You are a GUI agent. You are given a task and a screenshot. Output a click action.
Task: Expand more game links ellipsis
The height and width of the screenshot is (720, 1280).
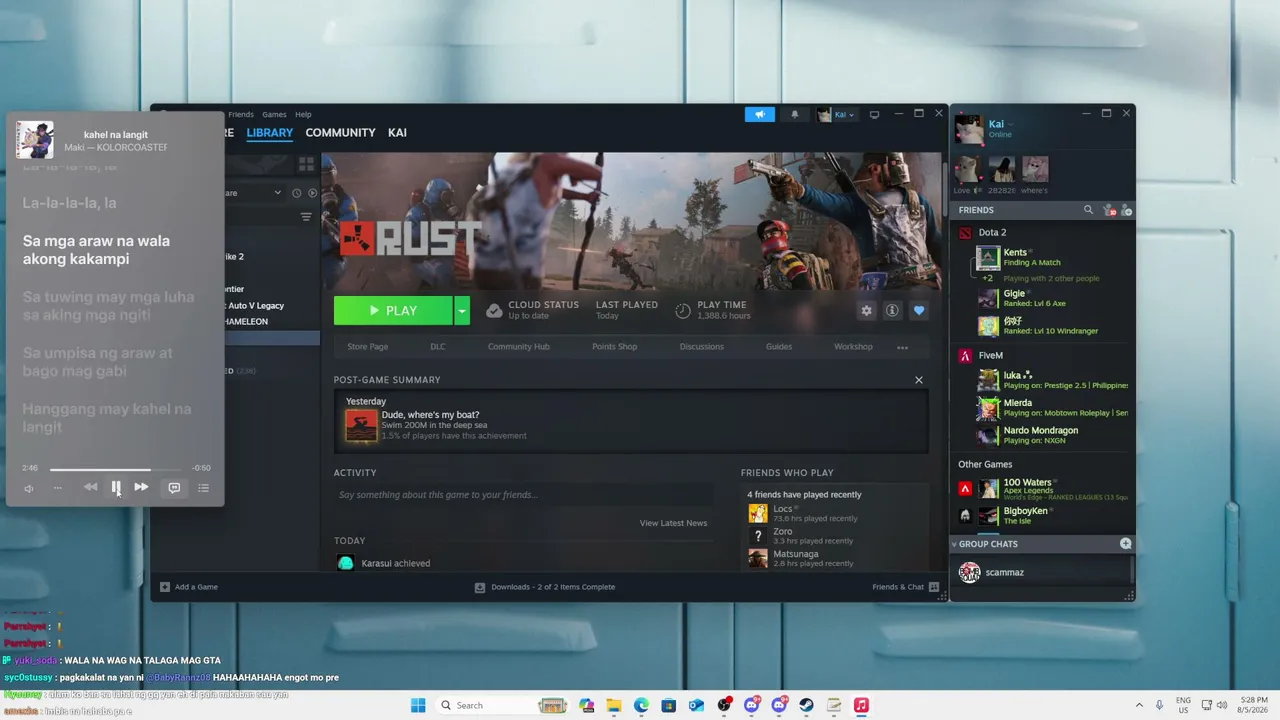point(902,347)
